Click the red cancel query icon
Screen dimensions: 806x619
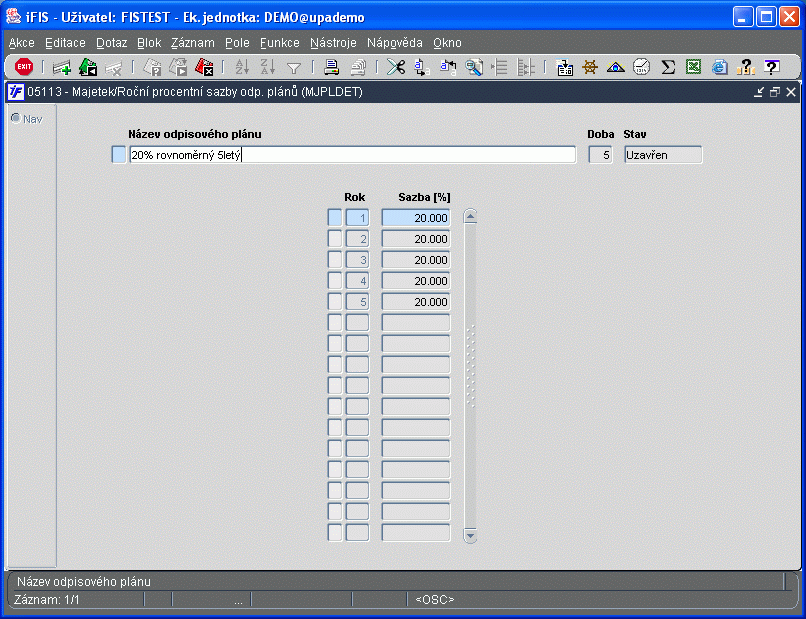[204, 67]
